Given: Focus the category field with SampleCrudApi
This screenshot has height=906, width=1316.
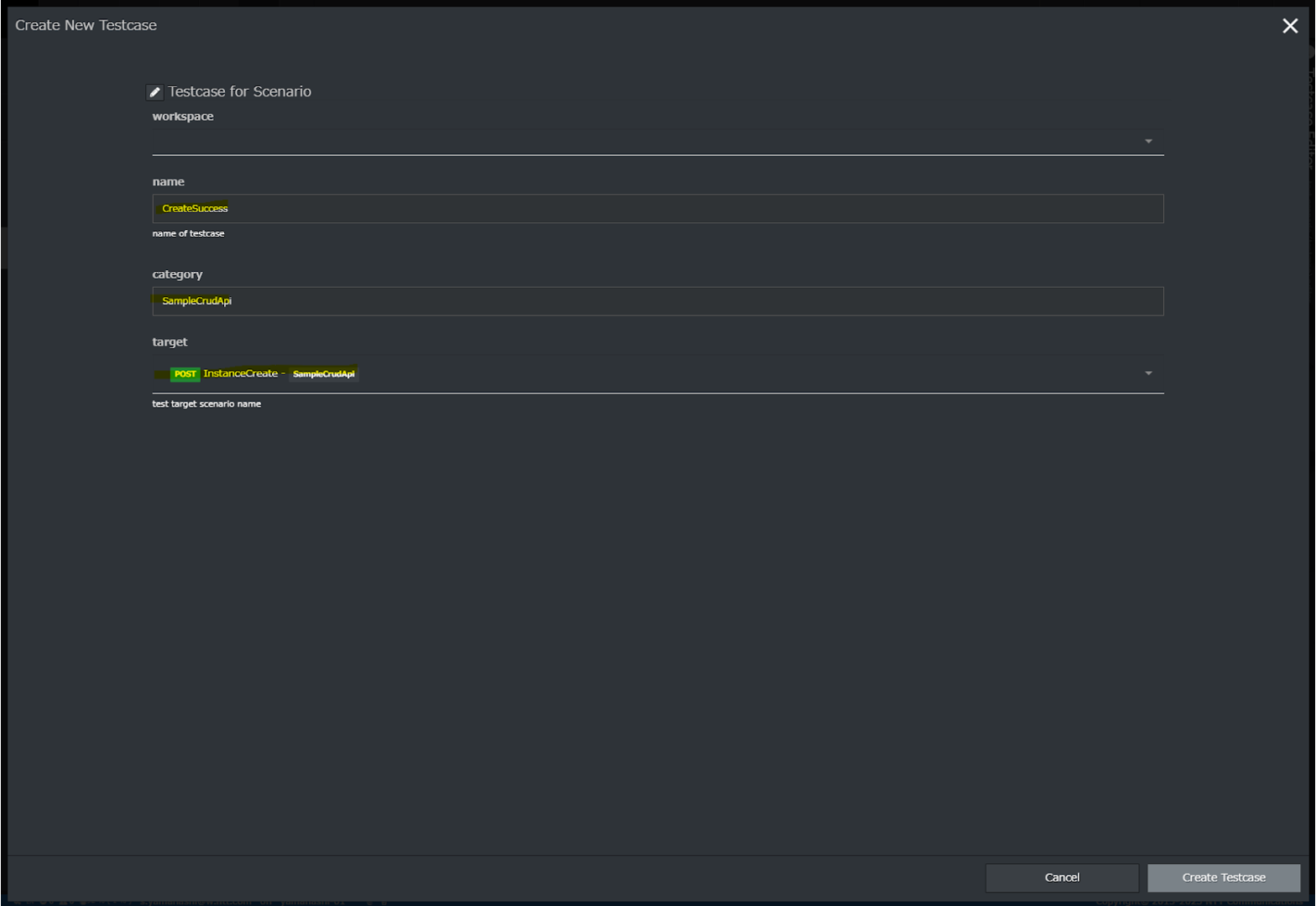Looking at the screenshot, I should coord(657,301).
